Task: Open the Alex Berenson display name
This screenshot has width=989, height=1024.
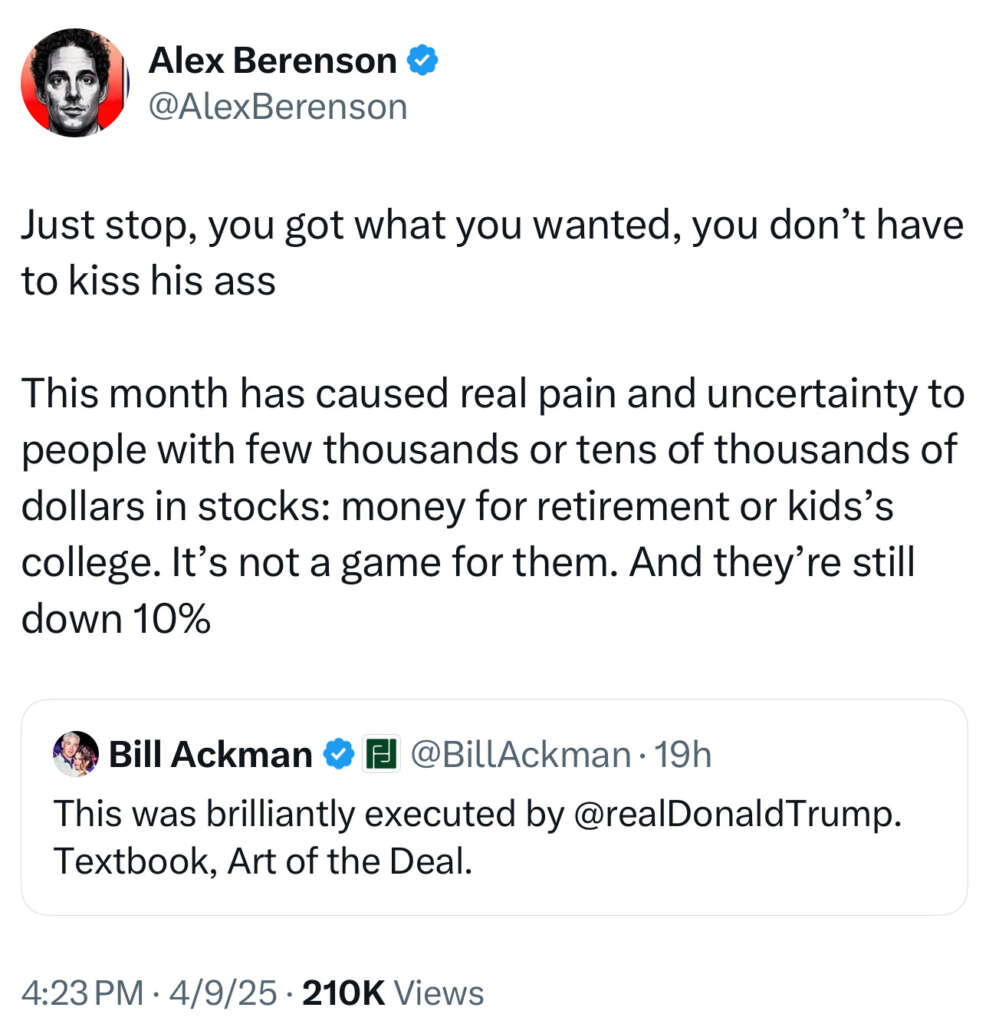Action: [272, 62]
